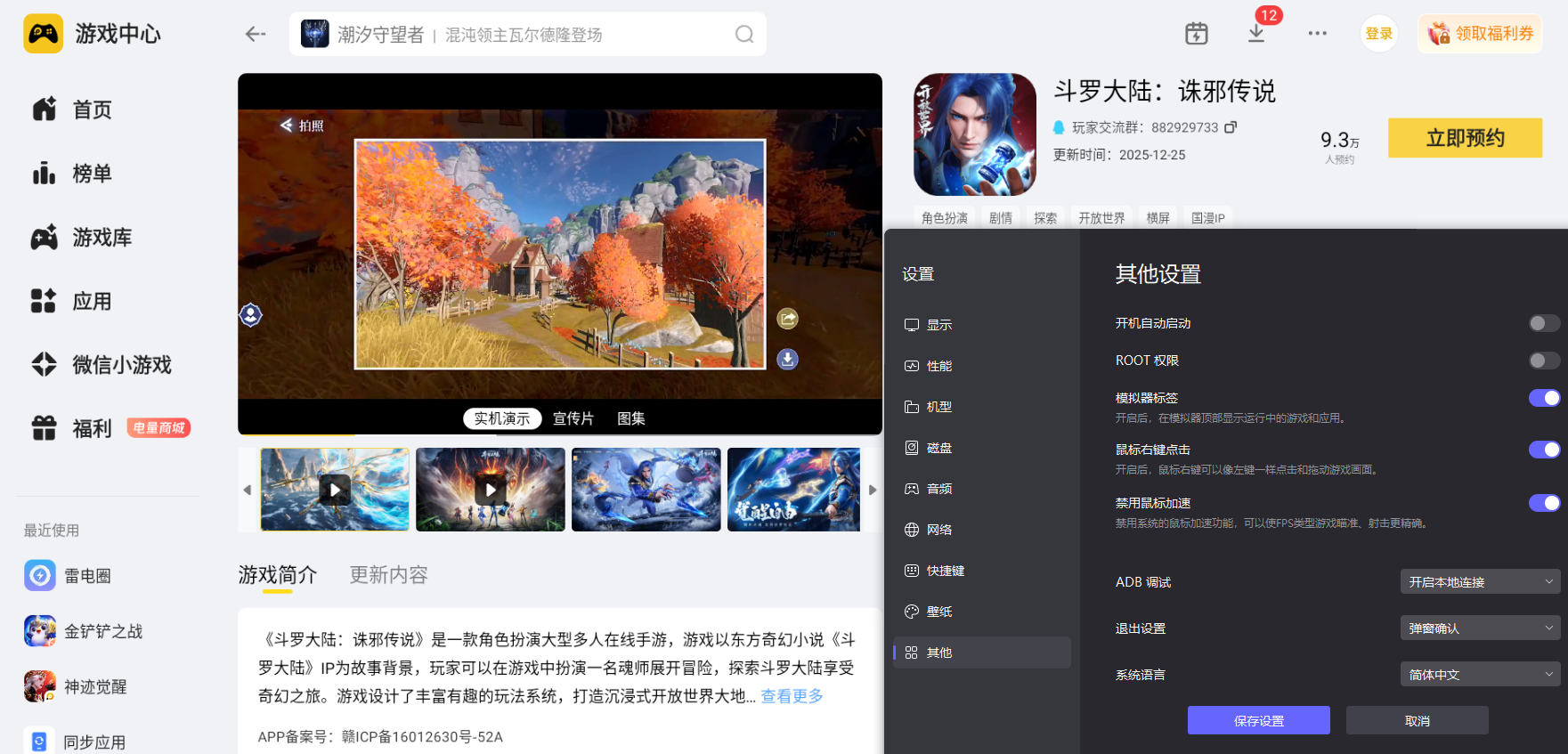Open the 榜单 rankings icon
This screenshot has height=754, width=1568.
[x=45, y=174]
